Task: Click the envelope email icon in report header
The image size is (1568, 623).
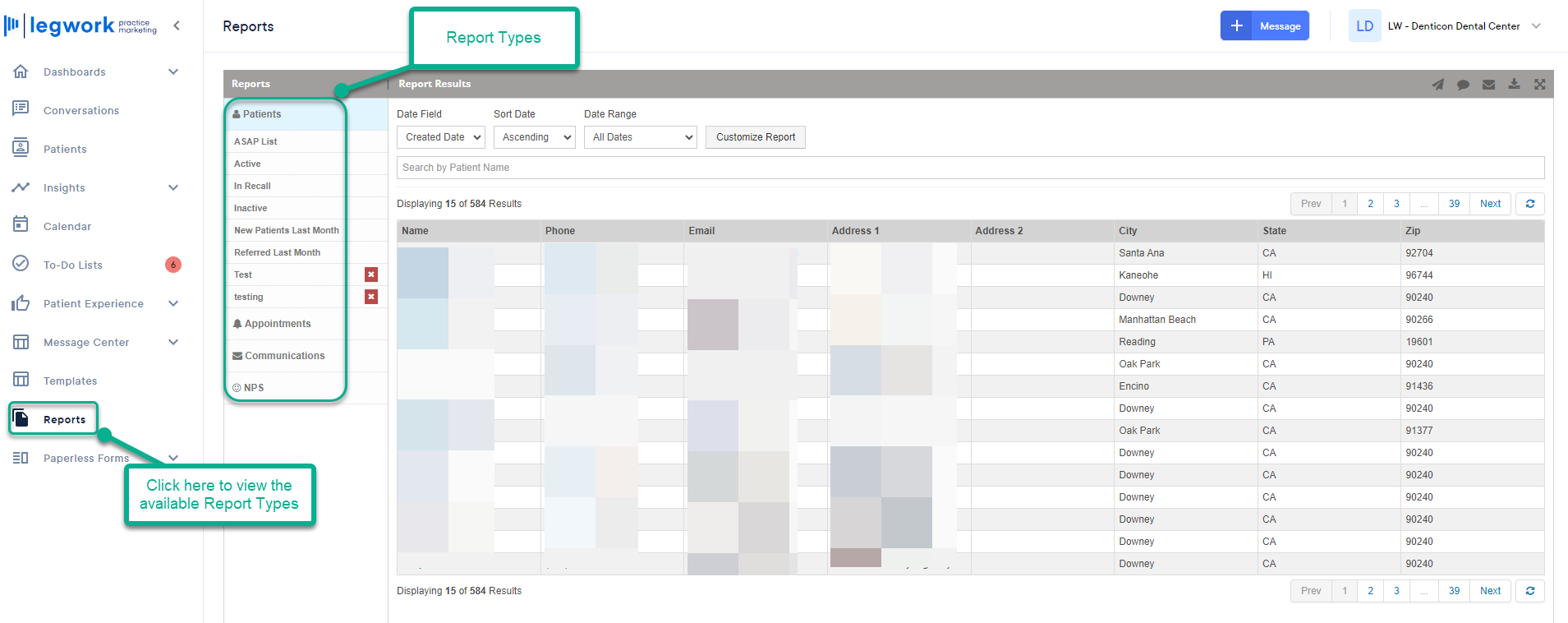Action: pyautogui.click(x=1488, y=84)
